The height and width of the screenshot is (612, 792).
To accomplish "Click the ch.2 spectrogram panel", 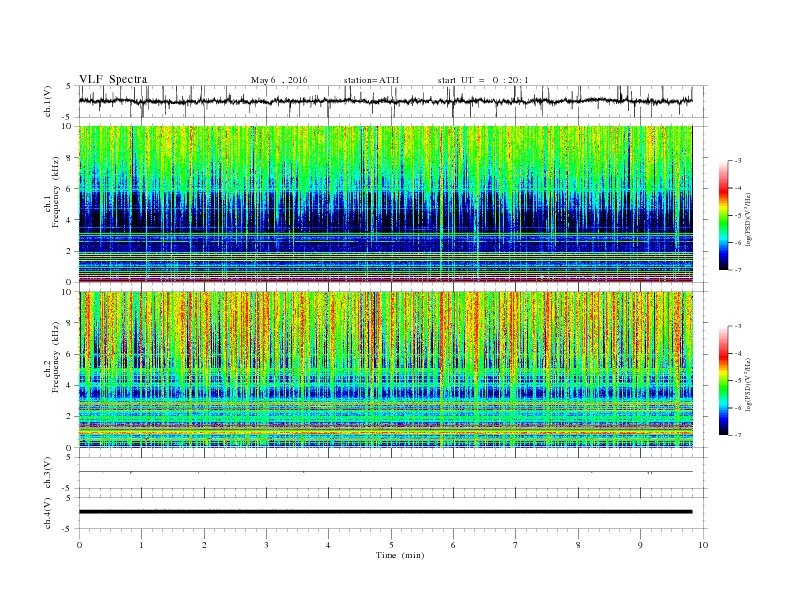I will tap(385, 370).
